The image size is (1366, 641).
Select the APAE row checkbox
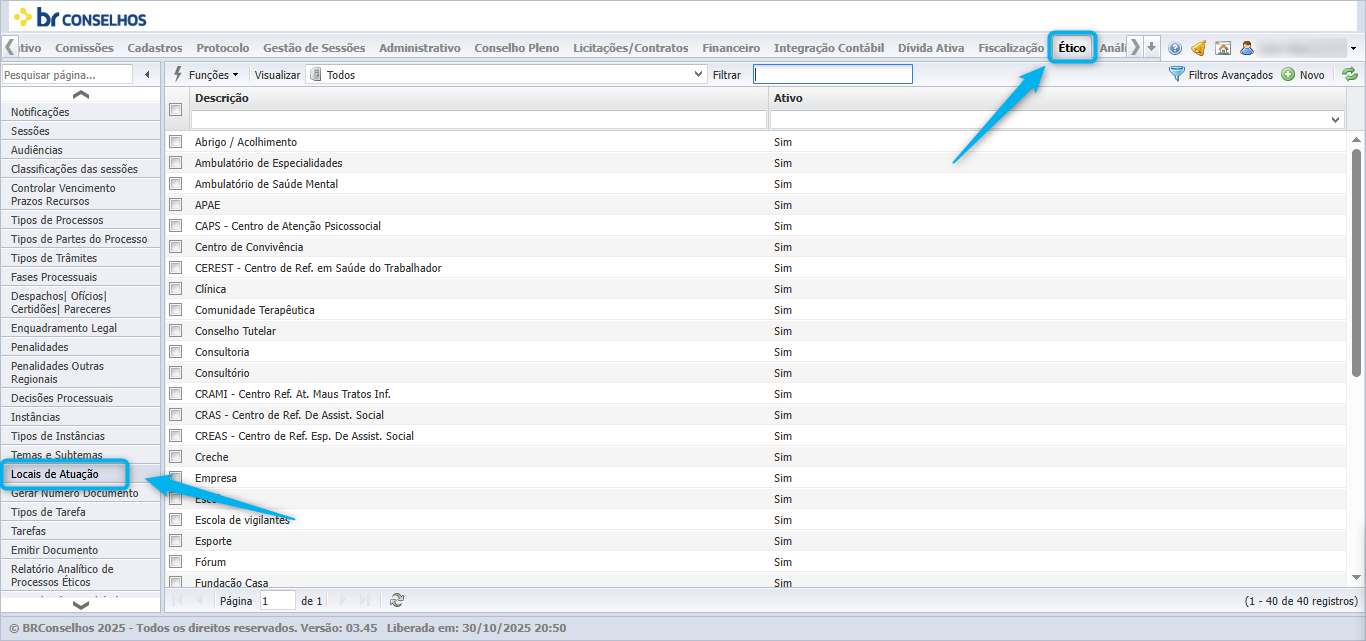click(176, 205)
